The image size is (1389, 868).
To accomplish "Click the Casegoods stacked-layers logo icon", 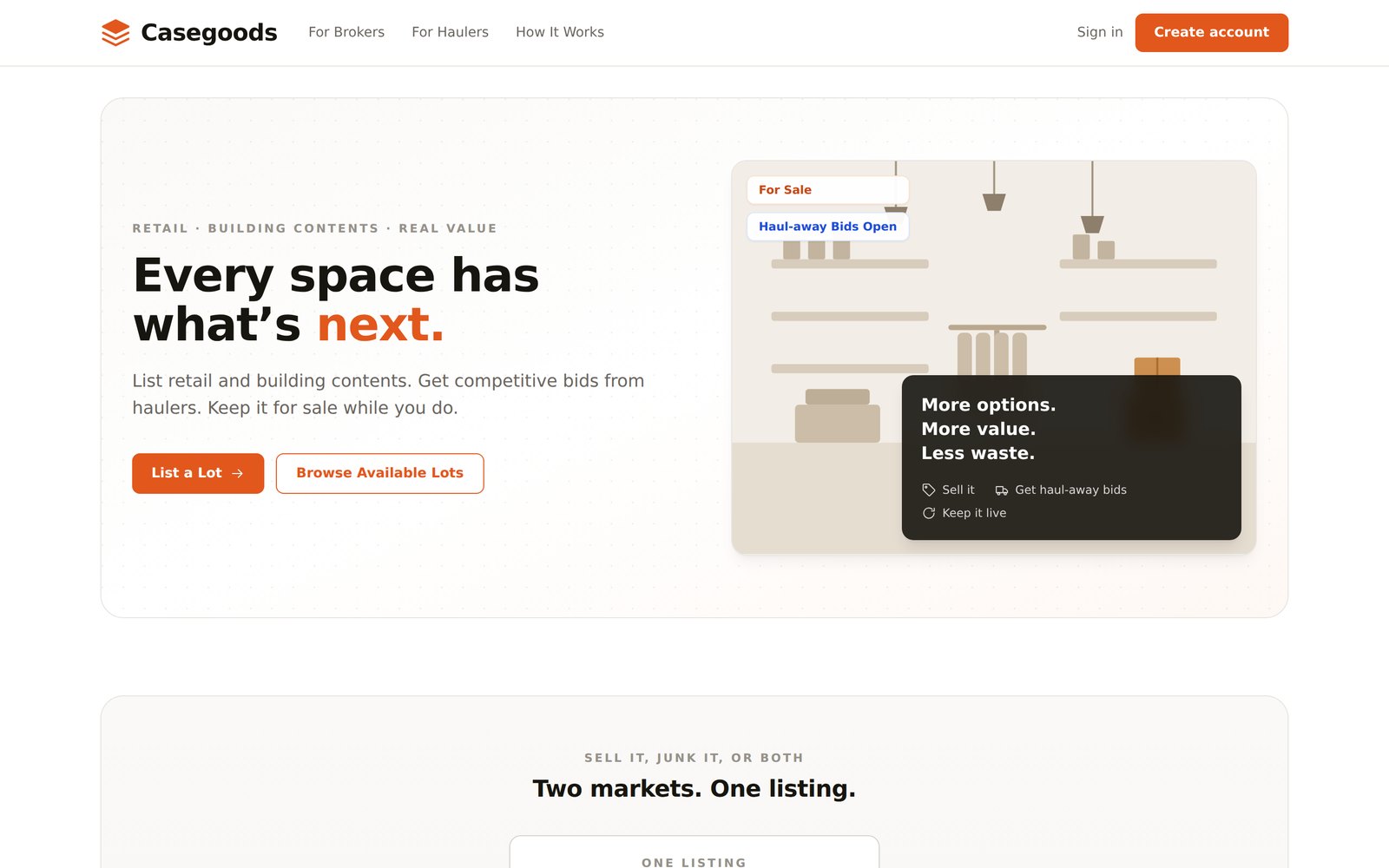I will tap(115, 32).
